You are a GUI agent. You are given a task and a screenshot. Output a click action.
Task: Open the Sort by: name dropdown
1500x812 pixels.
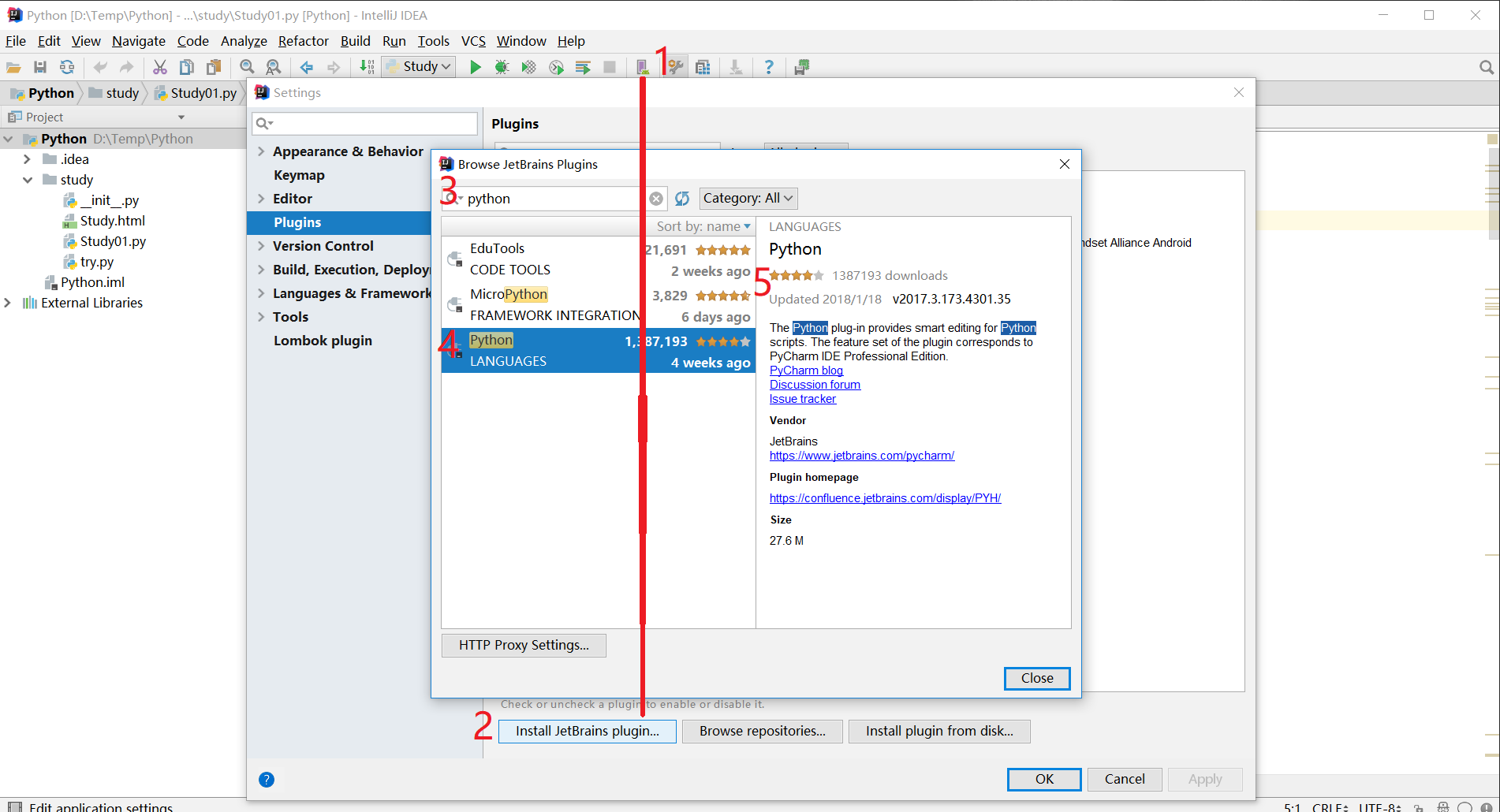[703, 227]
